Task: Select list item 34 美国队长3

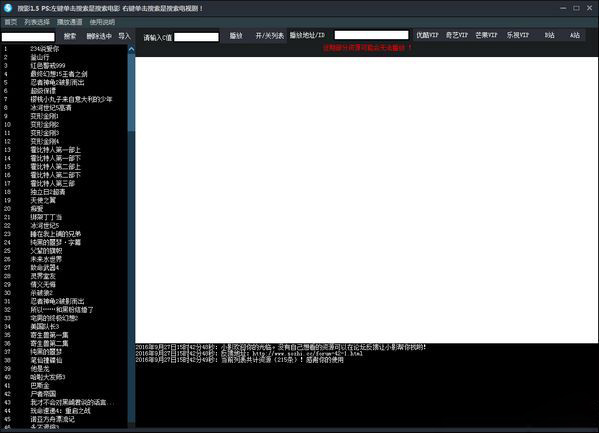Action: coord(44,326)
